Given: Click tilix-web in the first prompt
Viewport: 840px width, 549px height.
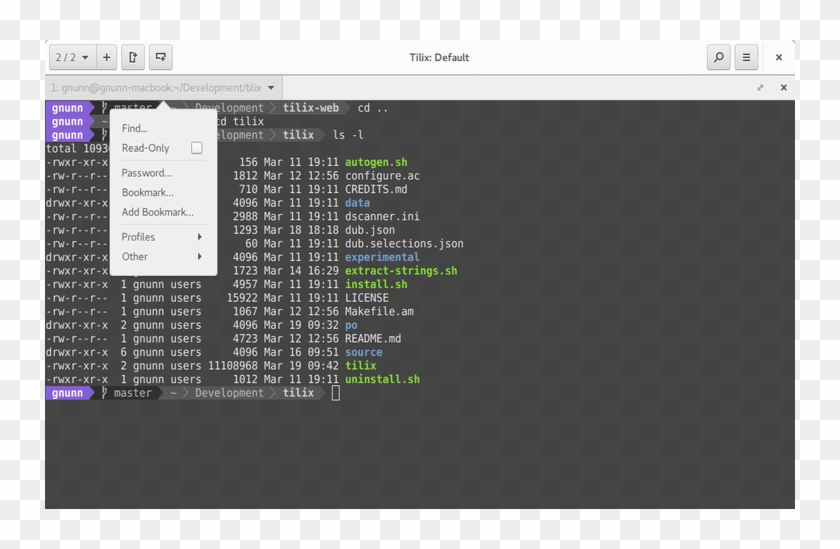Looking at the screenshot, I should point(311,108).
